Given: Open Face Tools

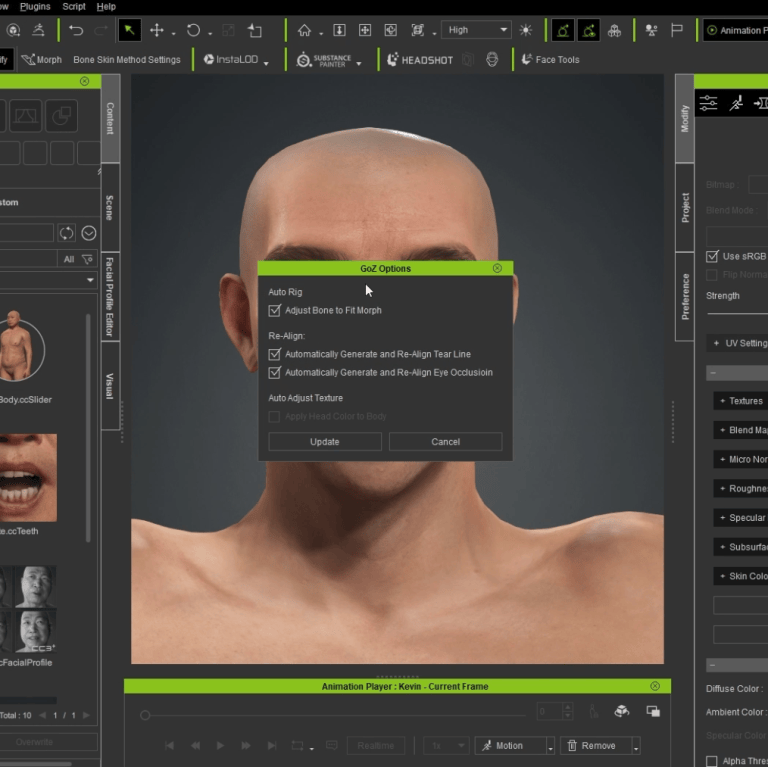Looking at the screenshot, I should (551, 60).
